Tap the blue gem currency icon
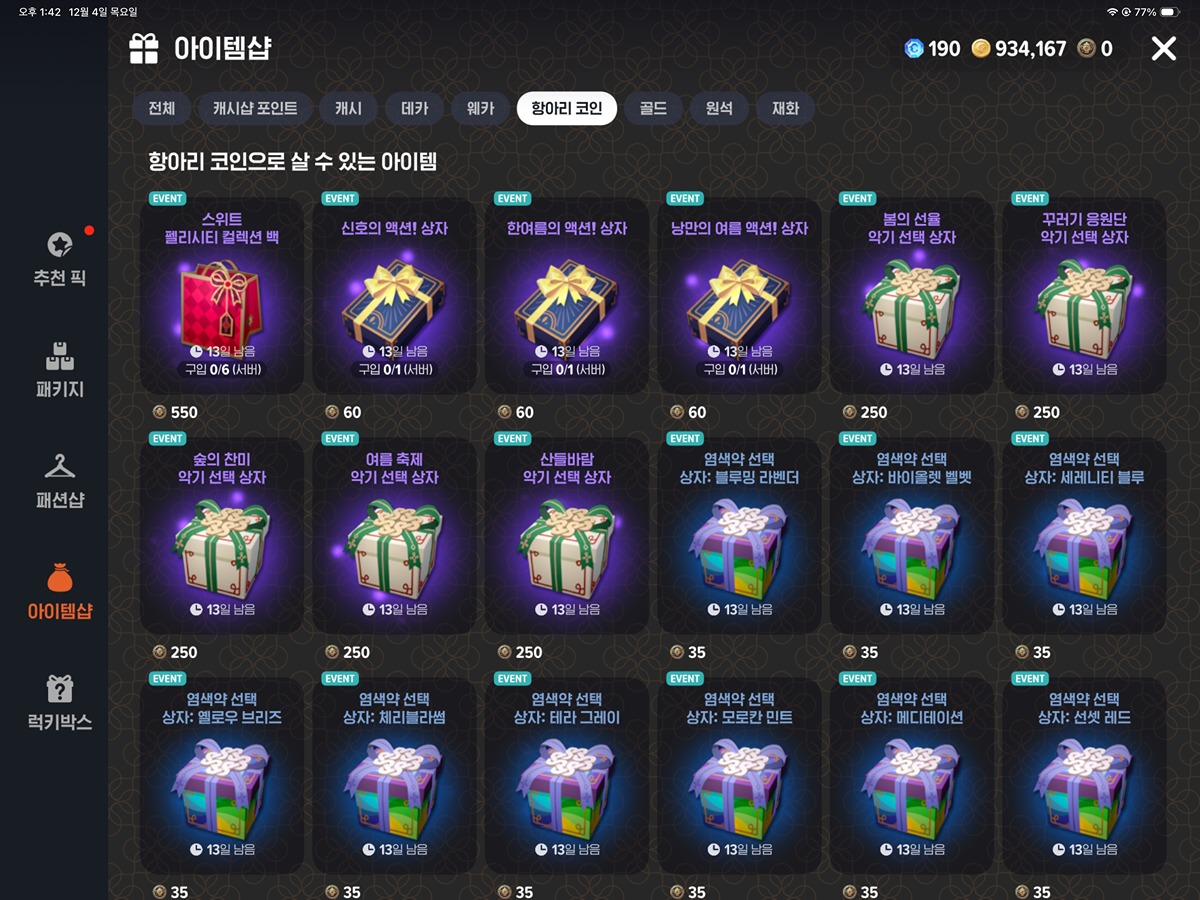This screenshot has width=1200, height=900. (914, 48)
